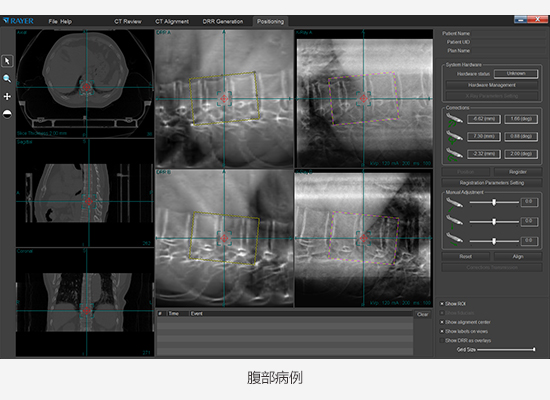
Task: Clear the event log list
Action: tap(423, 314)
